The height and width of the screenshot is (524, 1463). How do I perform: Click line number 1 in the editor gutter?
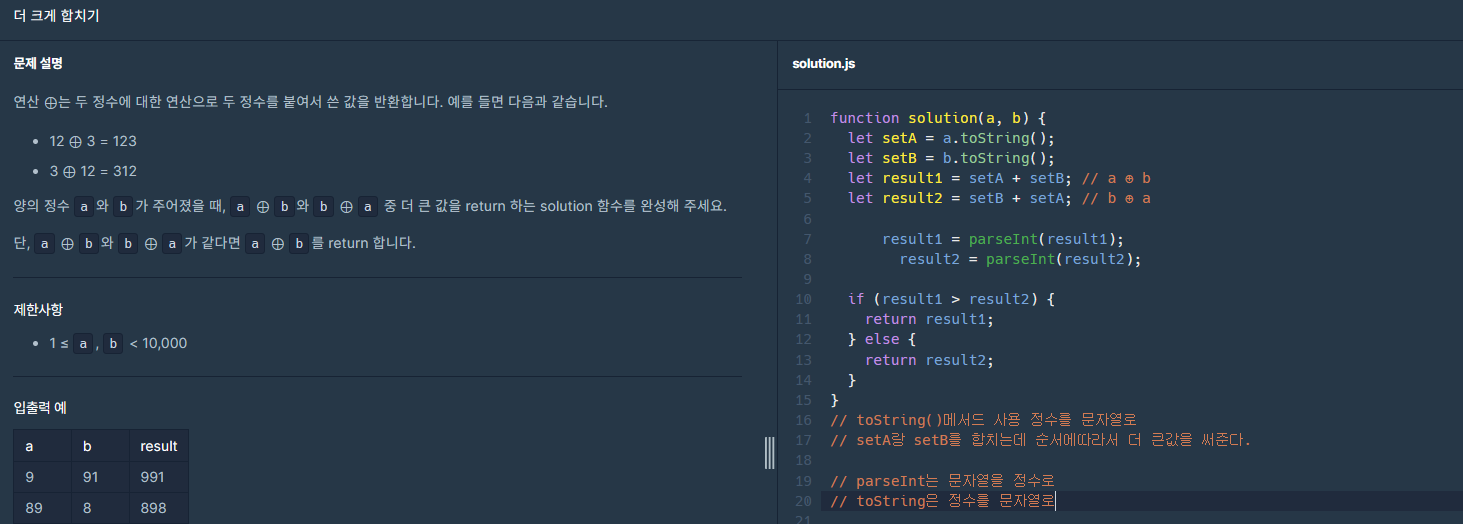[808, 118]
